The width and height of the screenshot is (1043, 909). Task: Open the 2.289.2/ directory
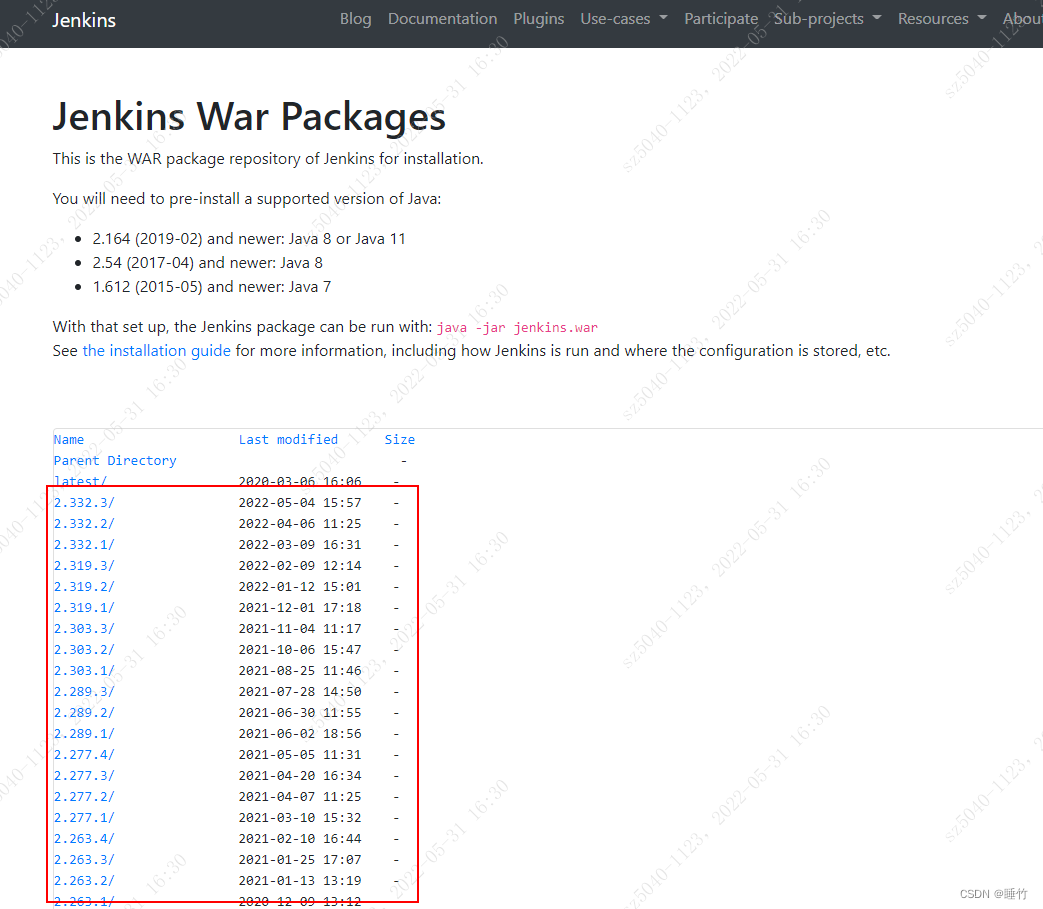tap(84, 713)
